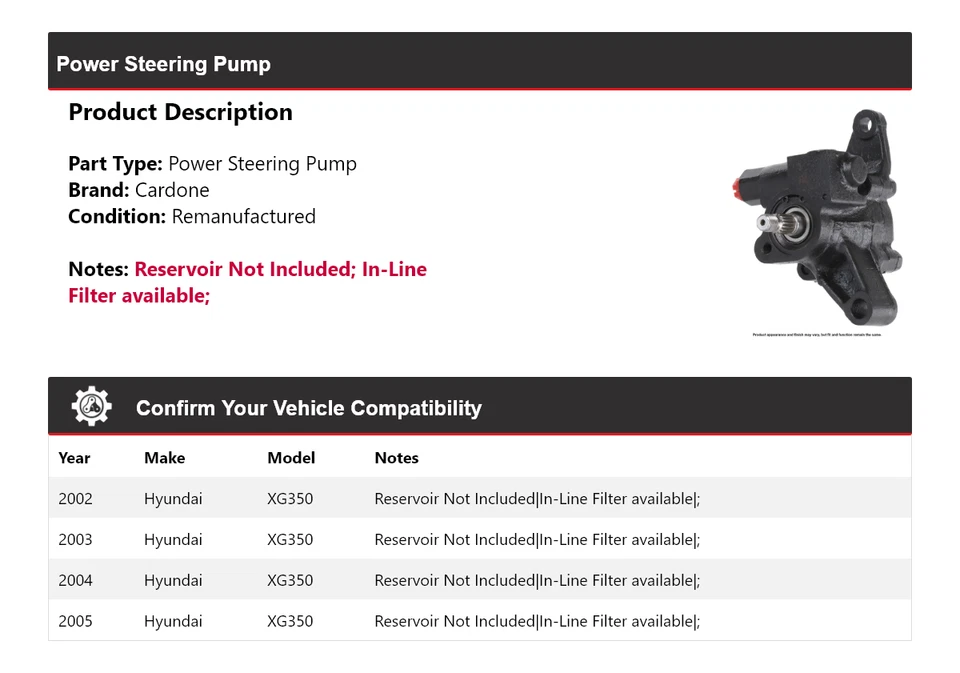Click the Model column header
Screen dimensions: 960x673
tap(291, 458)
